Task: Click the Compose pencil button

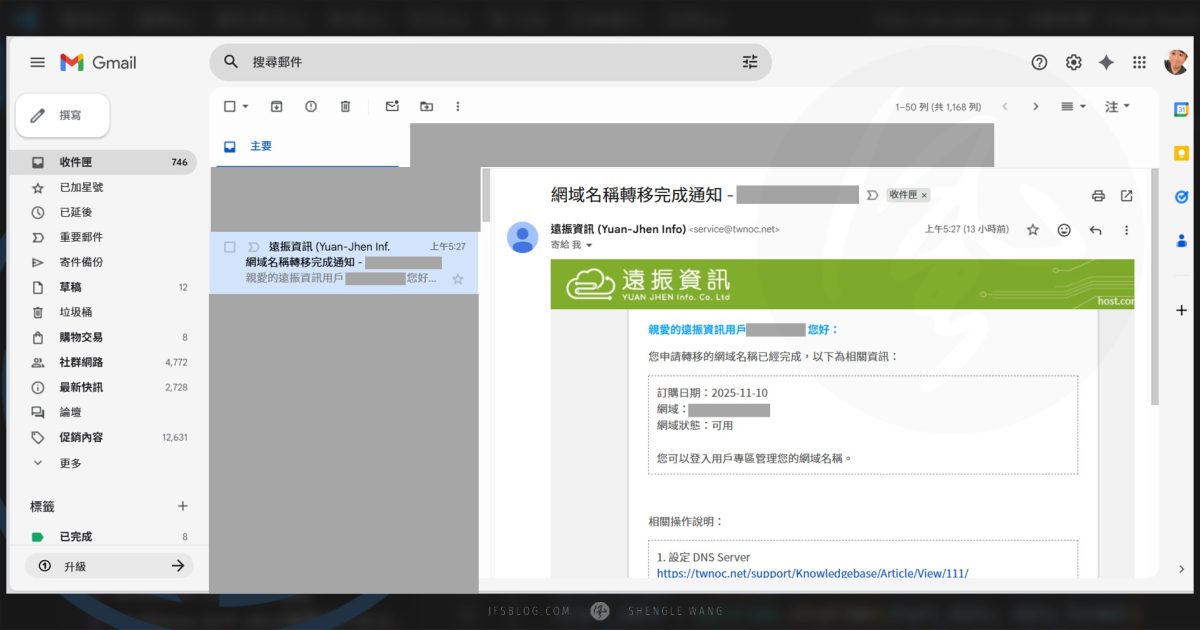Action: [x=62, y=115]
